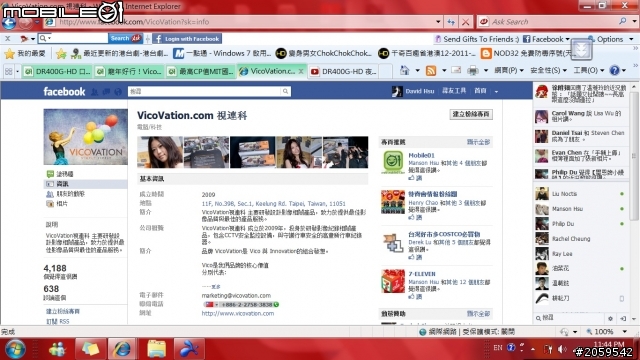The image size is (640, 360).
Task: Click the RSS feeds icon
Action: pos(431,71)
